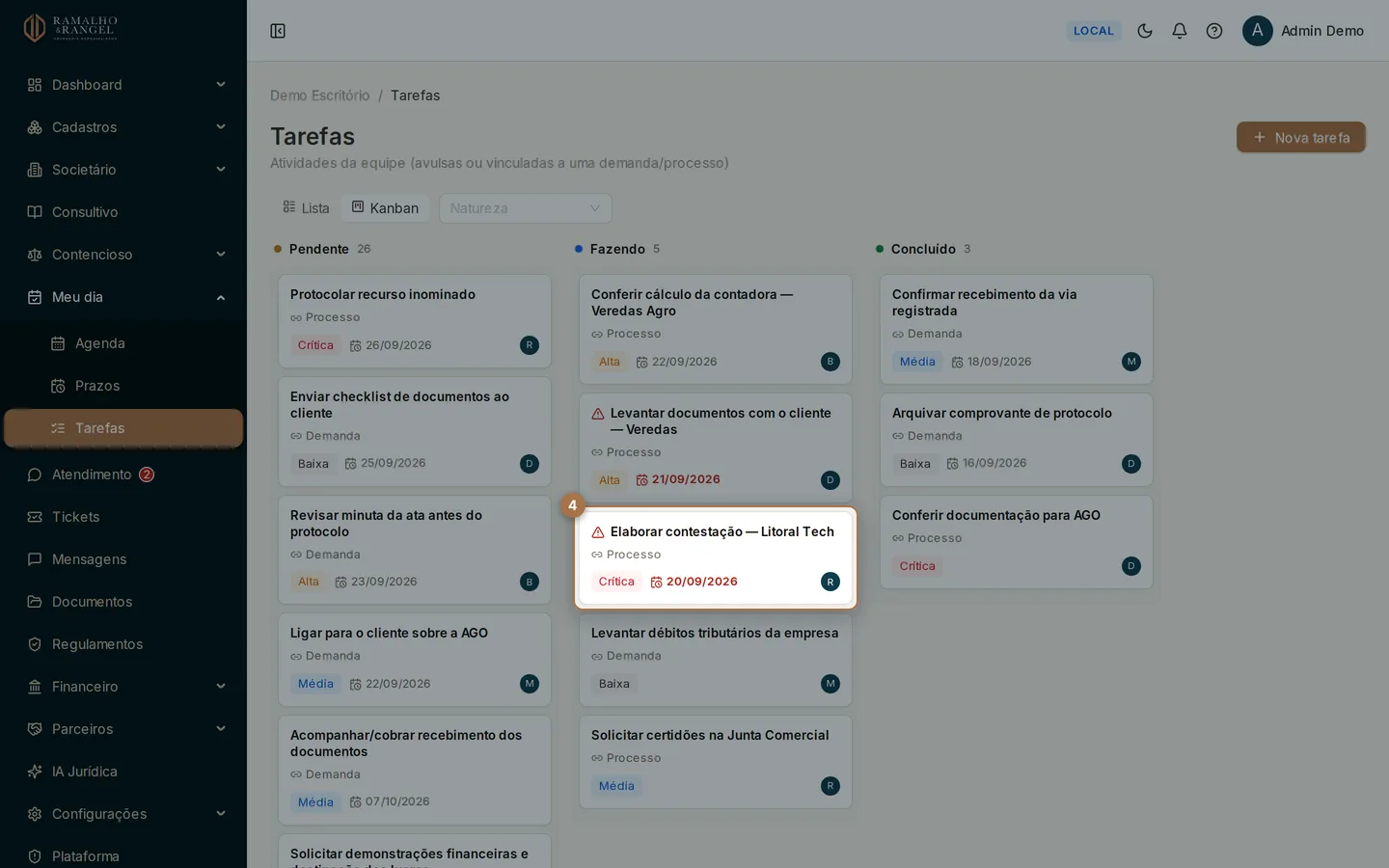Click the Parceiros handshake icon
This screenshot has height=868, width=1389.
point(35,729)
